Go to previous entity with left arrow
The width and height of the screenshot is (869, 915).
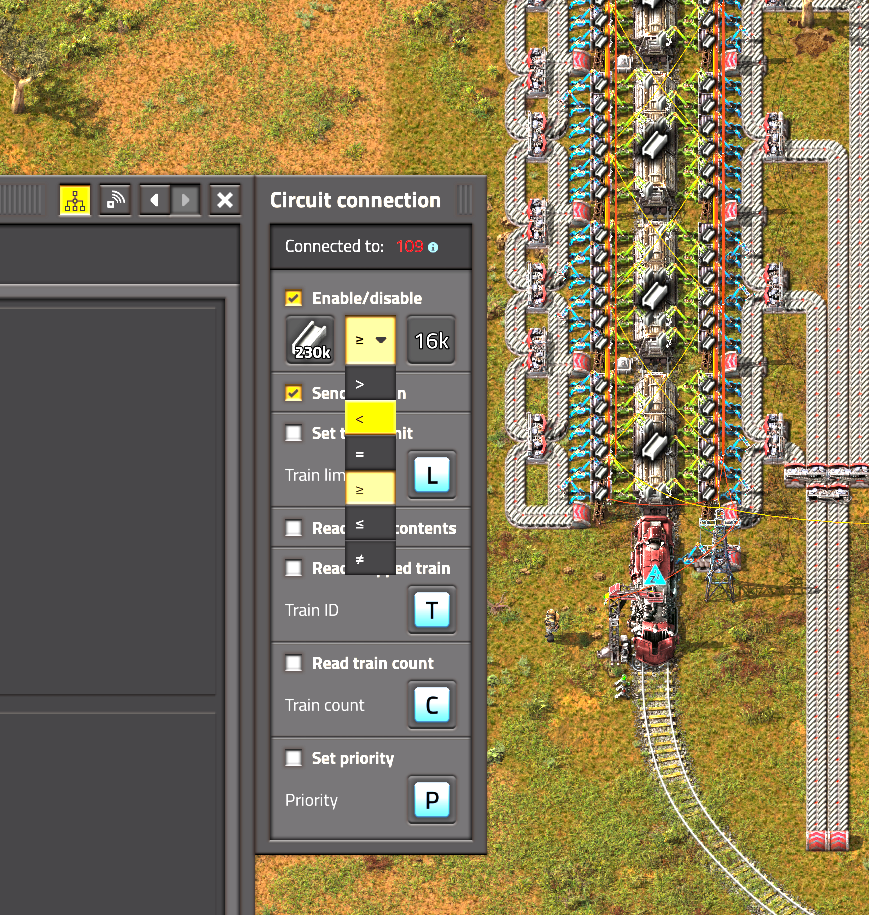click(155, 200)
